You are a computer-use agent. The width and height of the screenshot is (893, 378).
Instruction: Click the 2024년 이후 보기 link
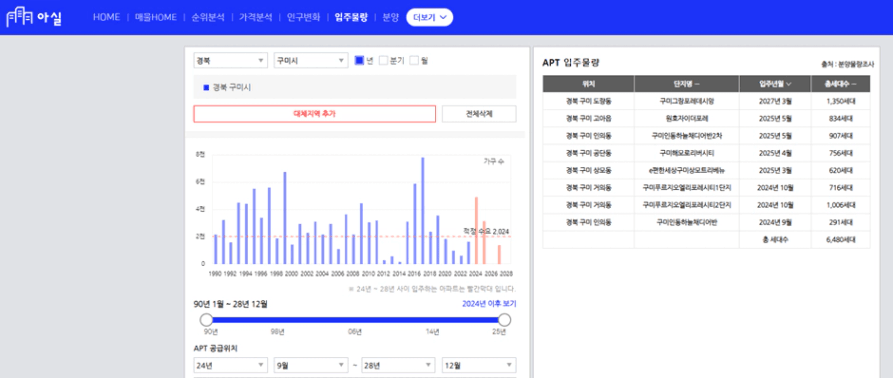coord(489,304)
